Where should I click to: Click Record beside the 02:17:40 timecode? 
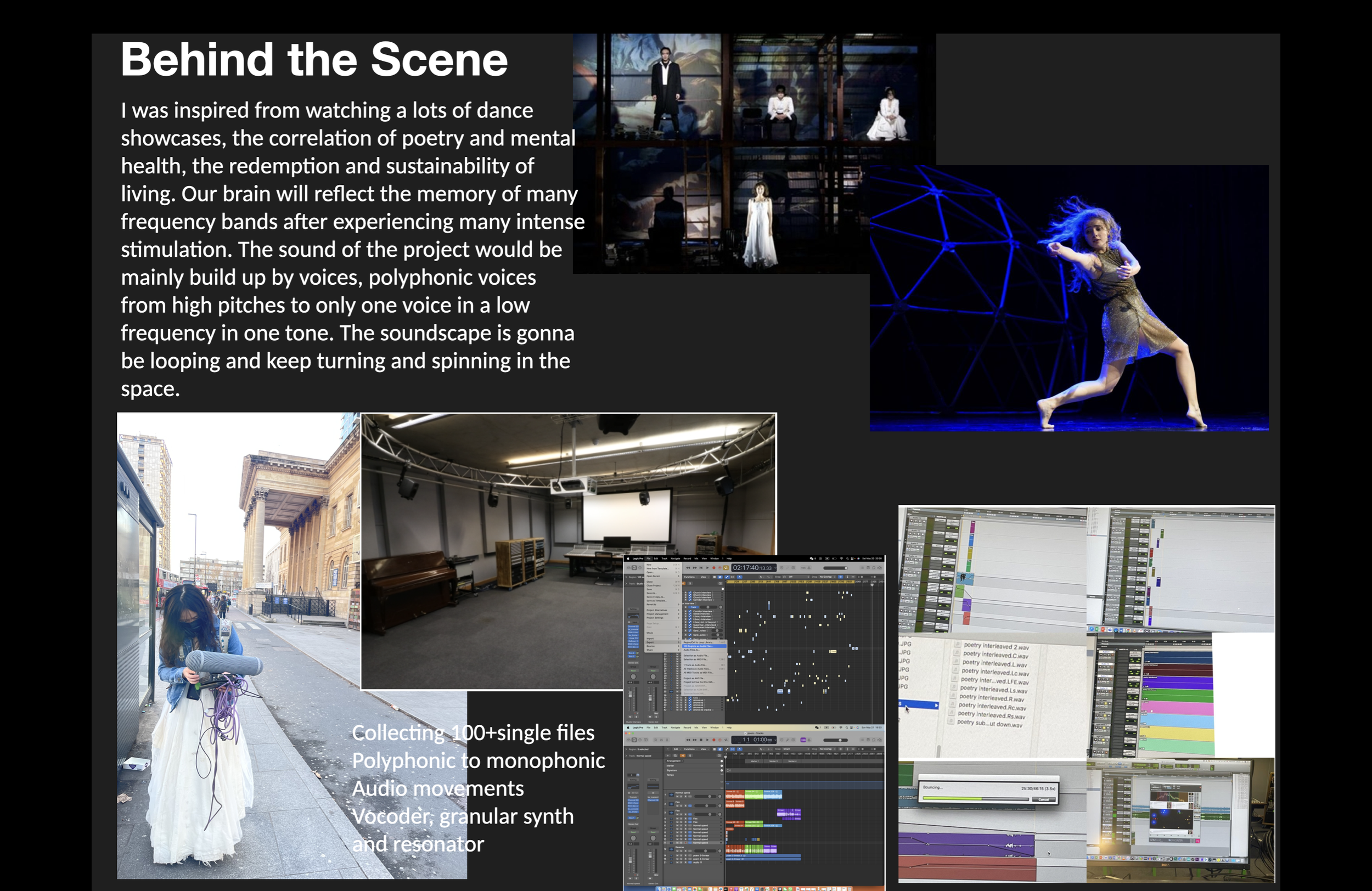714,568
